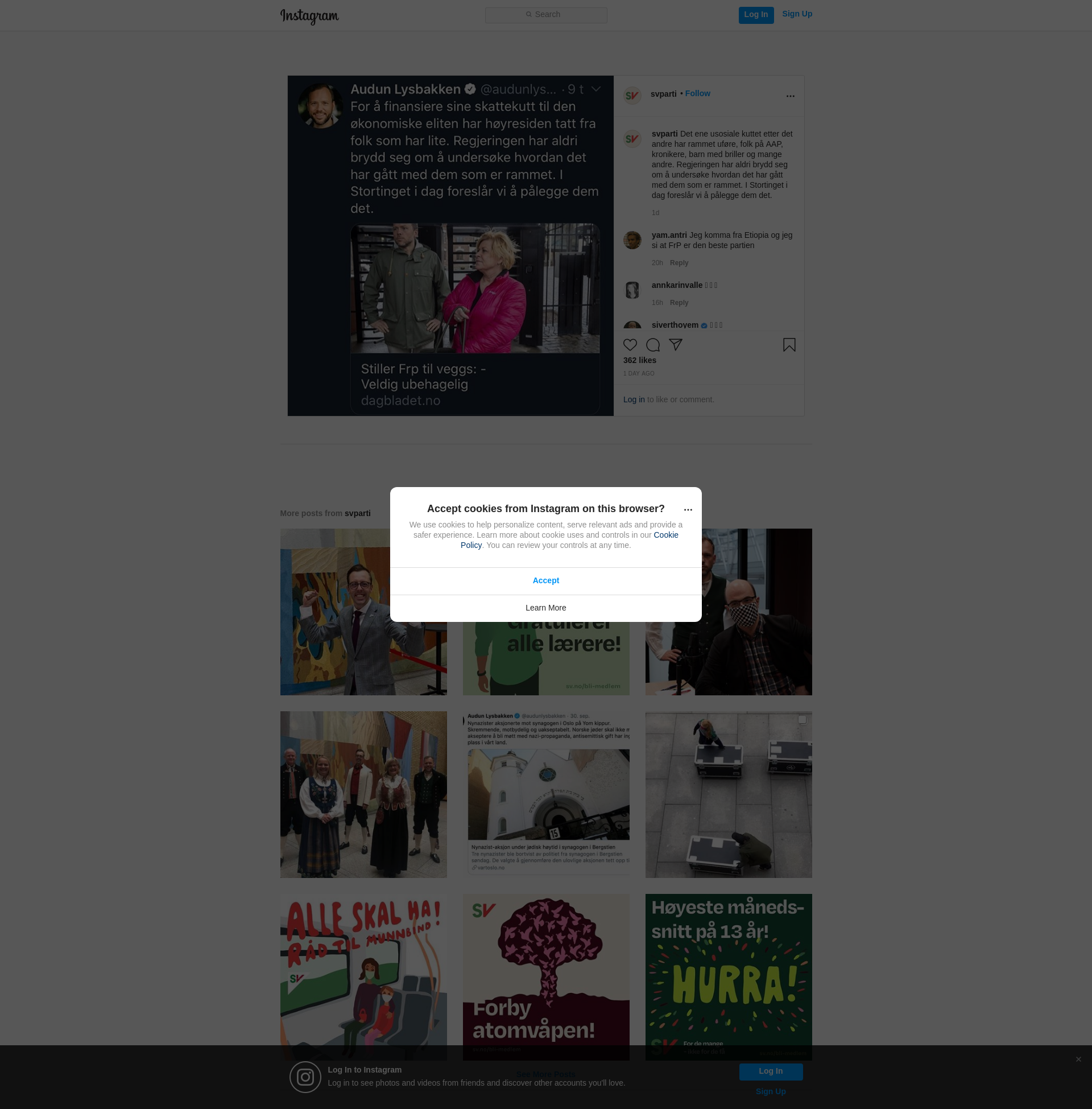Open yam.antri username link
This screenshot has height=1109, width=1092.
tap(669, 235)
